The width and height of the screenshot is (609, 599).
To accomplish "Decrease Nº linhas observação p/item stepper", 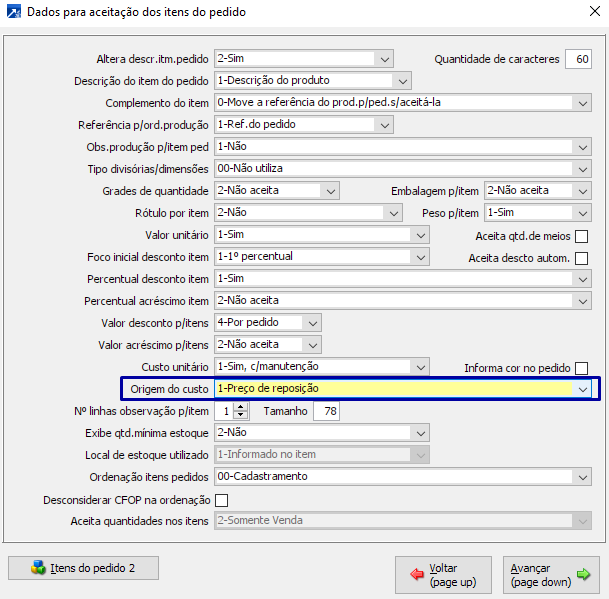I will [x=241, y=414].
